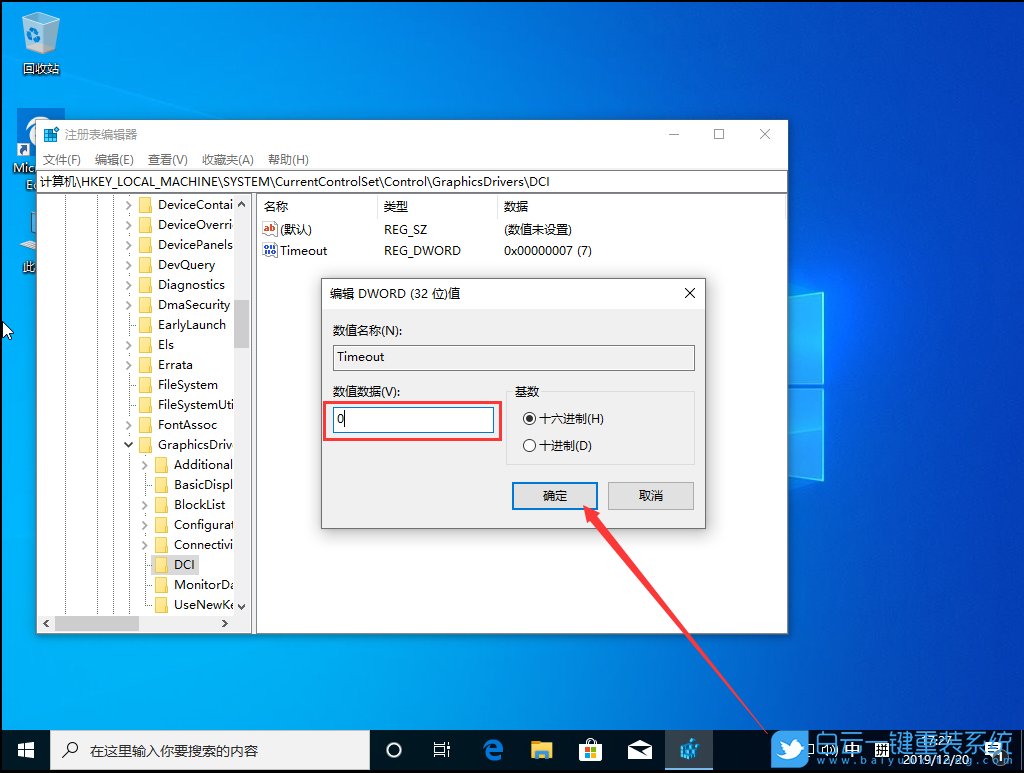Toggle the 中 input indicator in system tray
1024x773 pixels.
click(853, 748)
